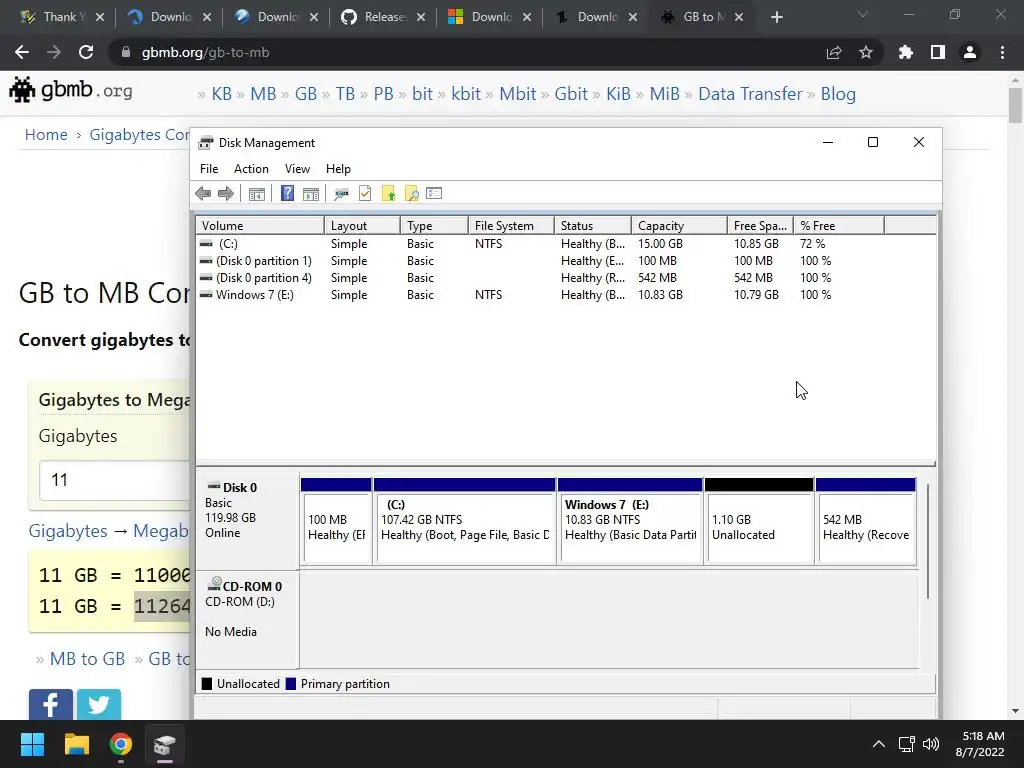Open the Help menu in Disk Management

338,168
